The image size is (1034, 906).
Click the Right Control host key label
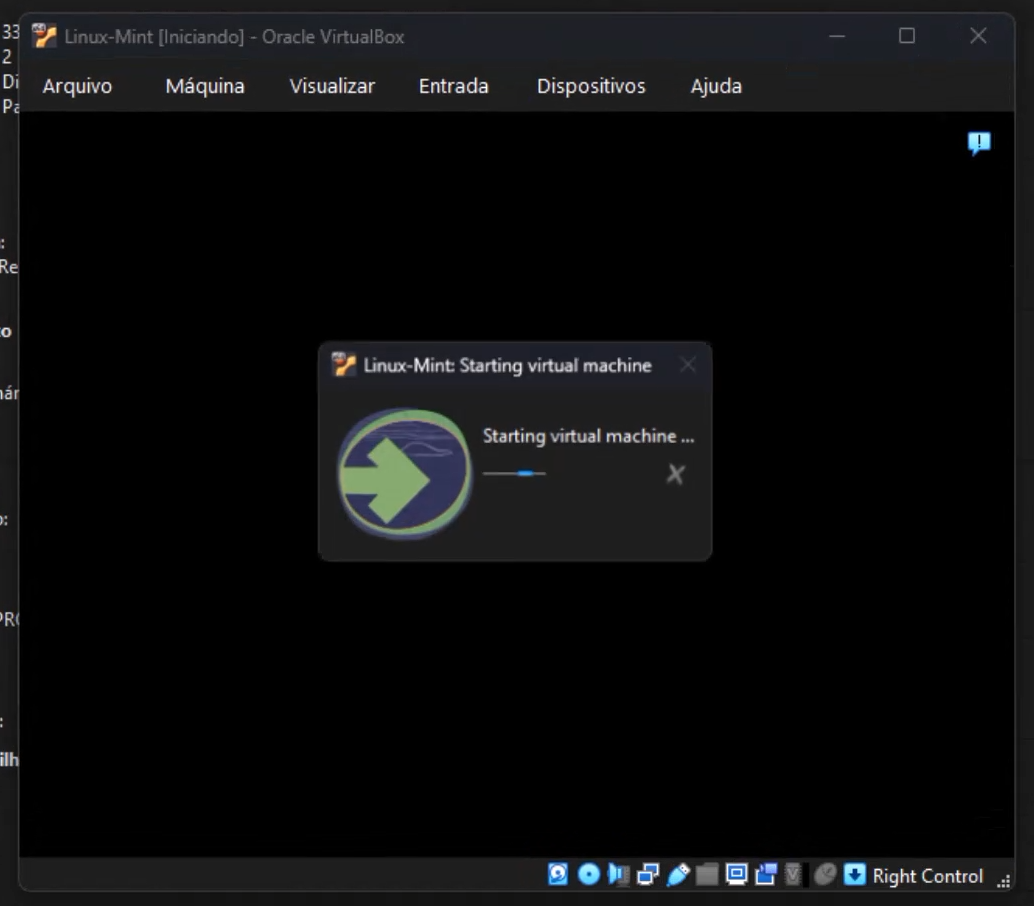point(928,876)
